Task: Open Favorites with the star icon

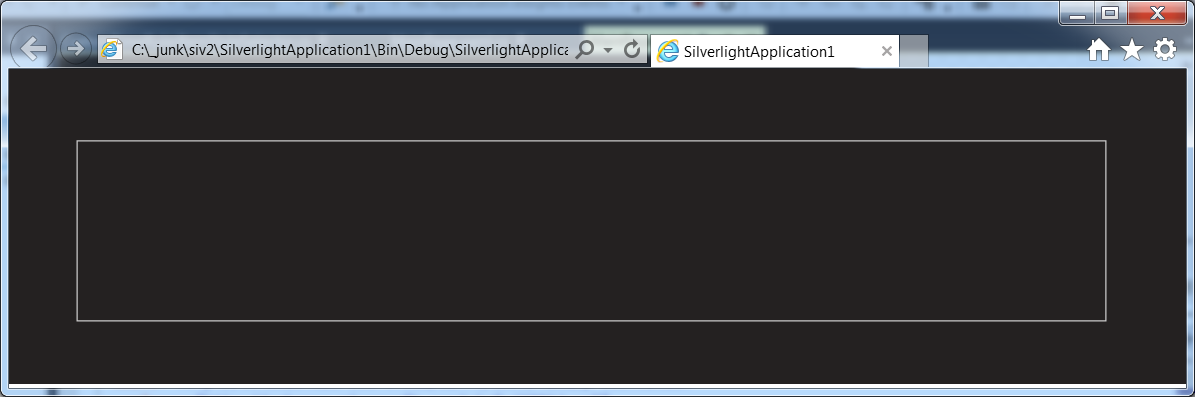Action: [x=1132, y=50]
